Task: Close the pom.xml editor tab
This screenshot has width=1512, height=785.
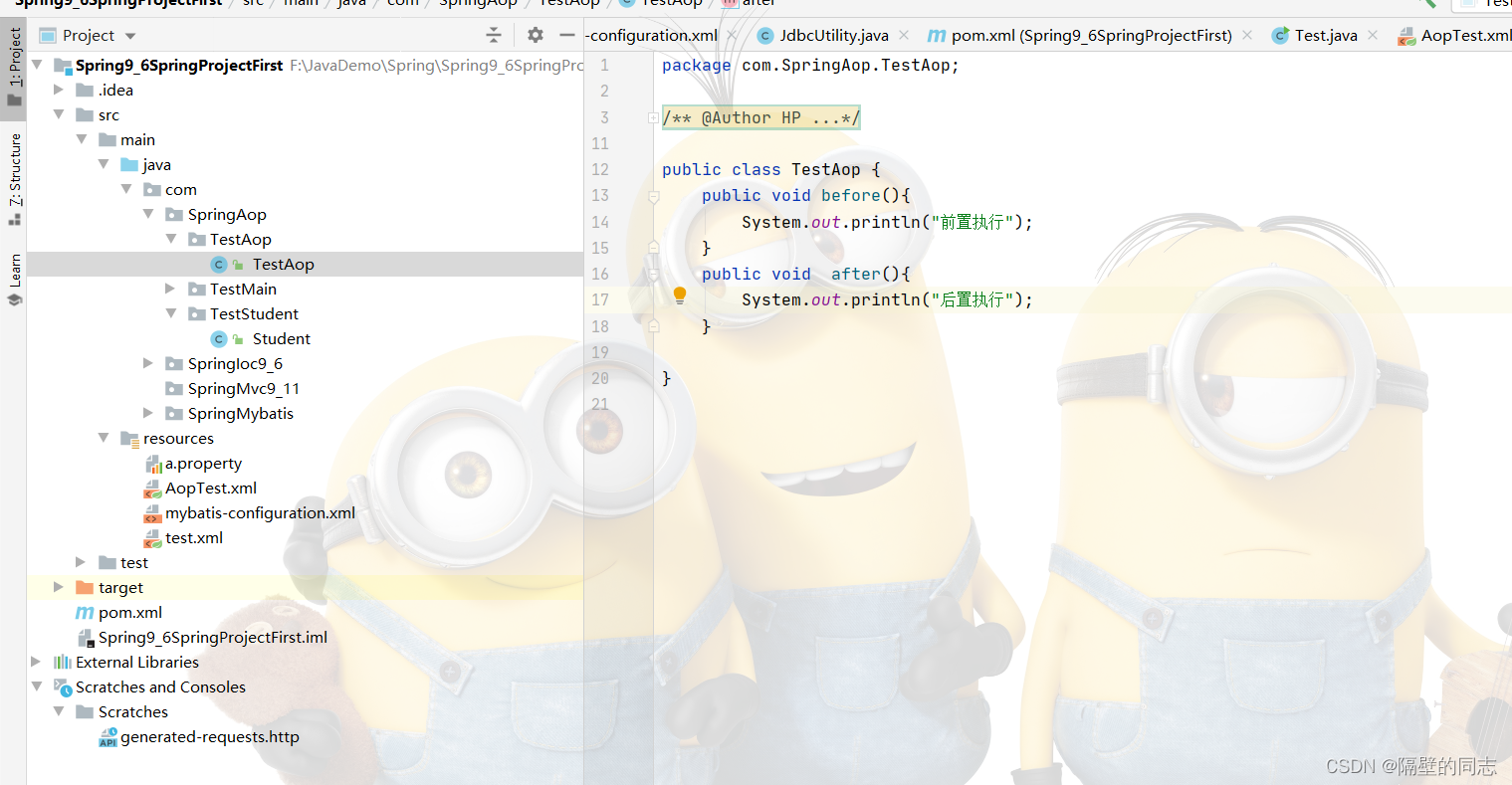Action: [x=1247, y=35]
